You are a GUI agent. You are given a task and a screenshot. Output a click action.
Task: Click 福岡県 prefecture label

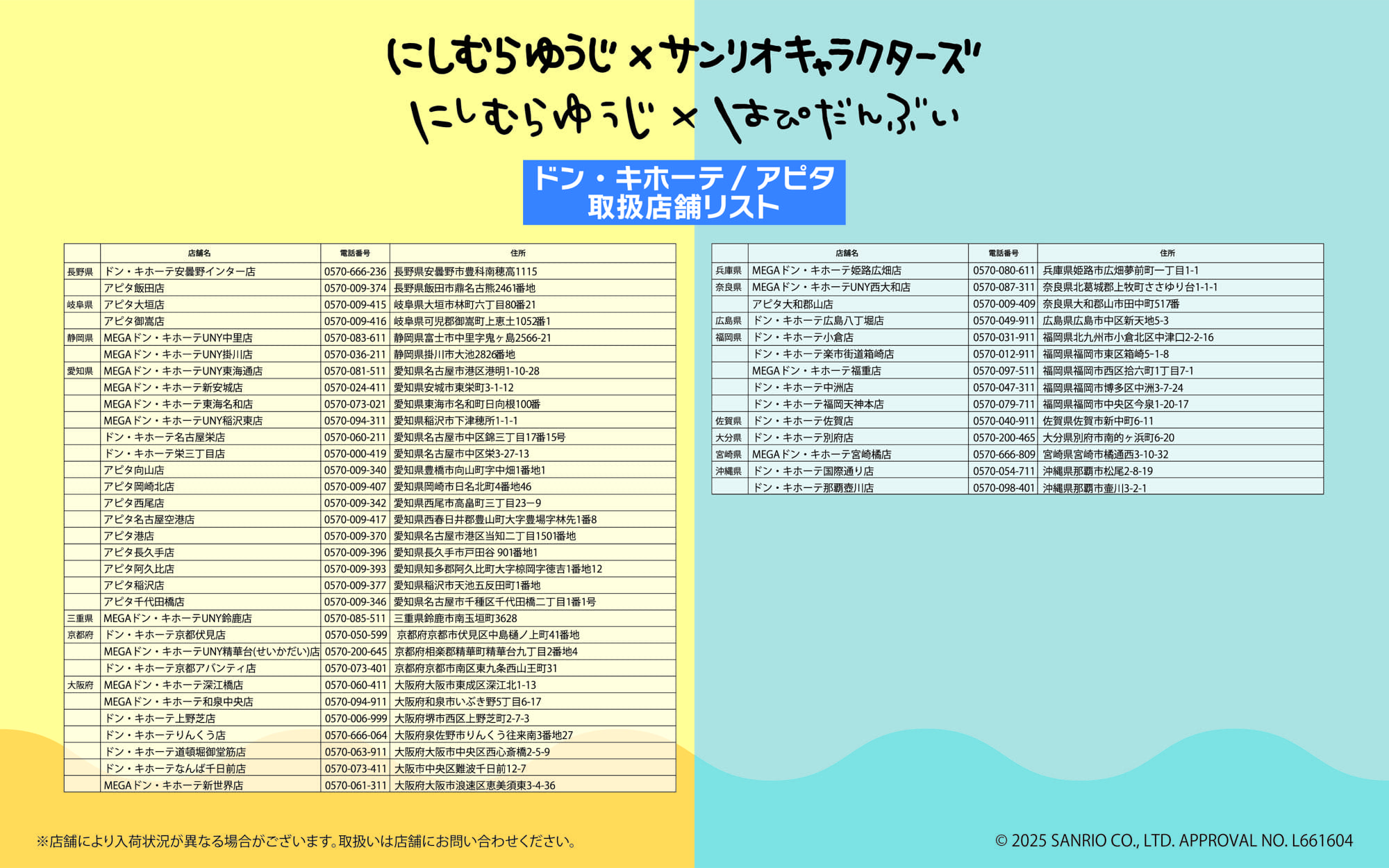728,337
